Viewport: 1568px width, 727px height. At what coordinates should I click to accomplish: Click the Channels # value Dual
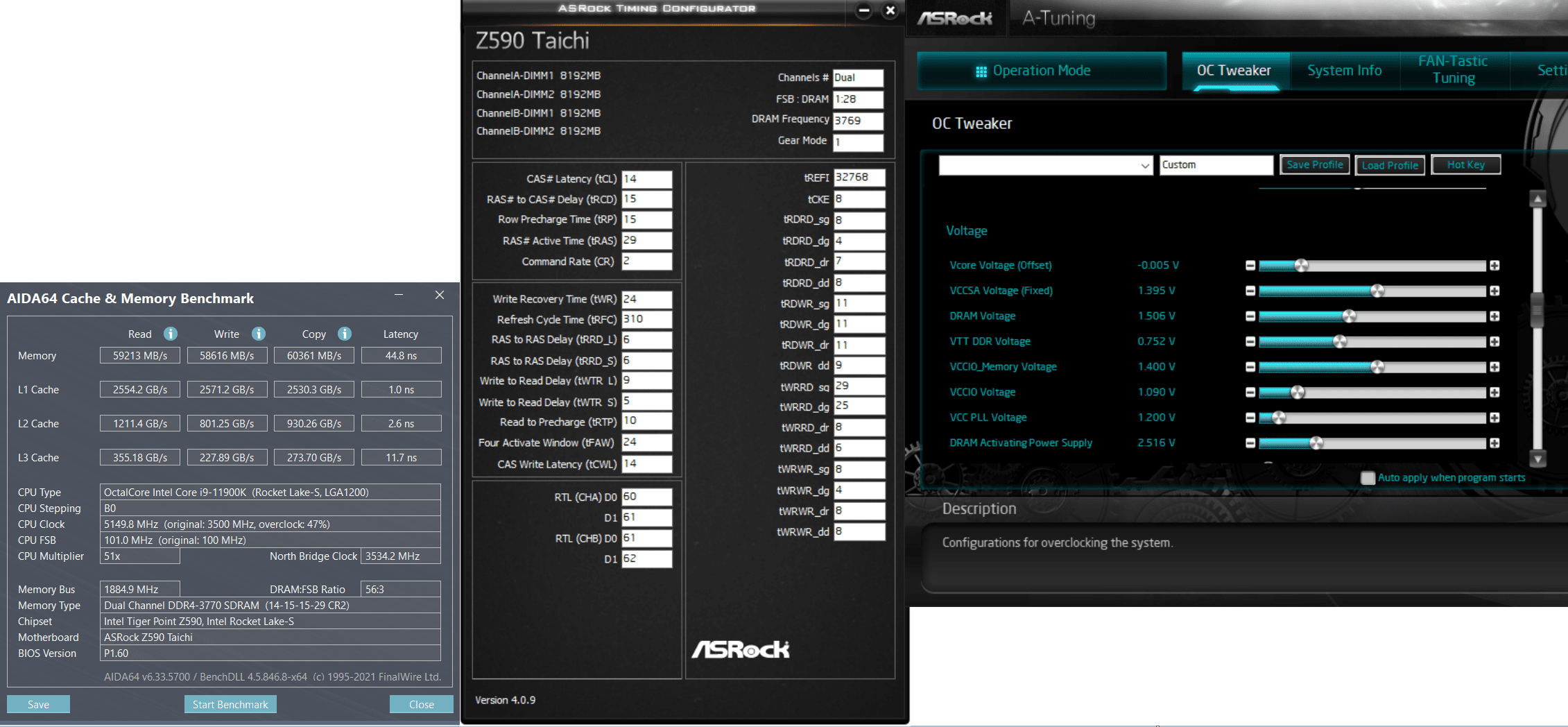pyautogui.click(x=858, y=78)
